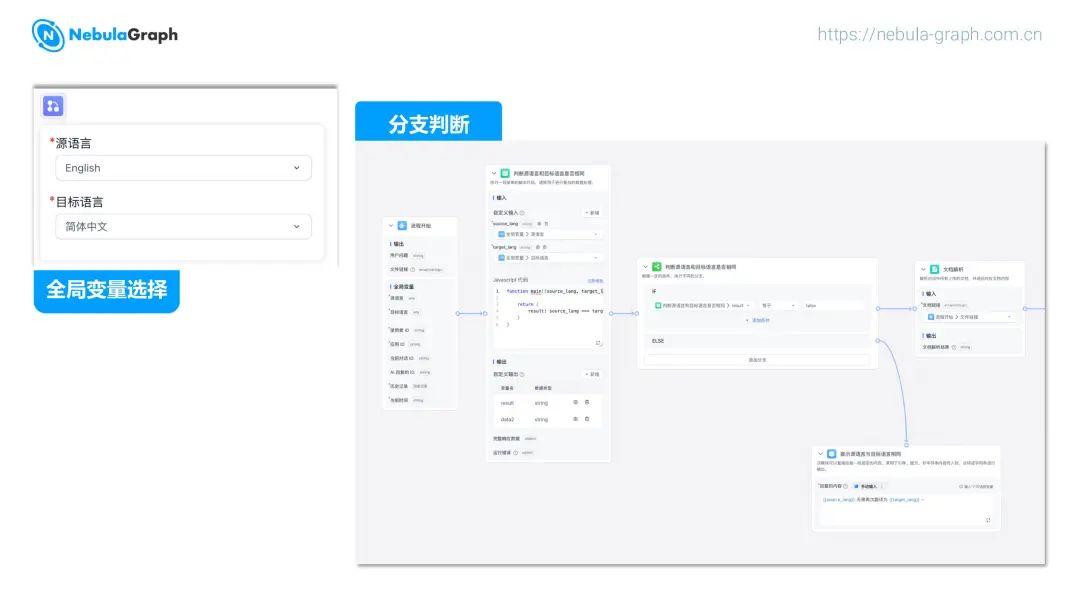Click the green code node icon
The height and width of the screenshot is (608, 1080).
(505, 174)
